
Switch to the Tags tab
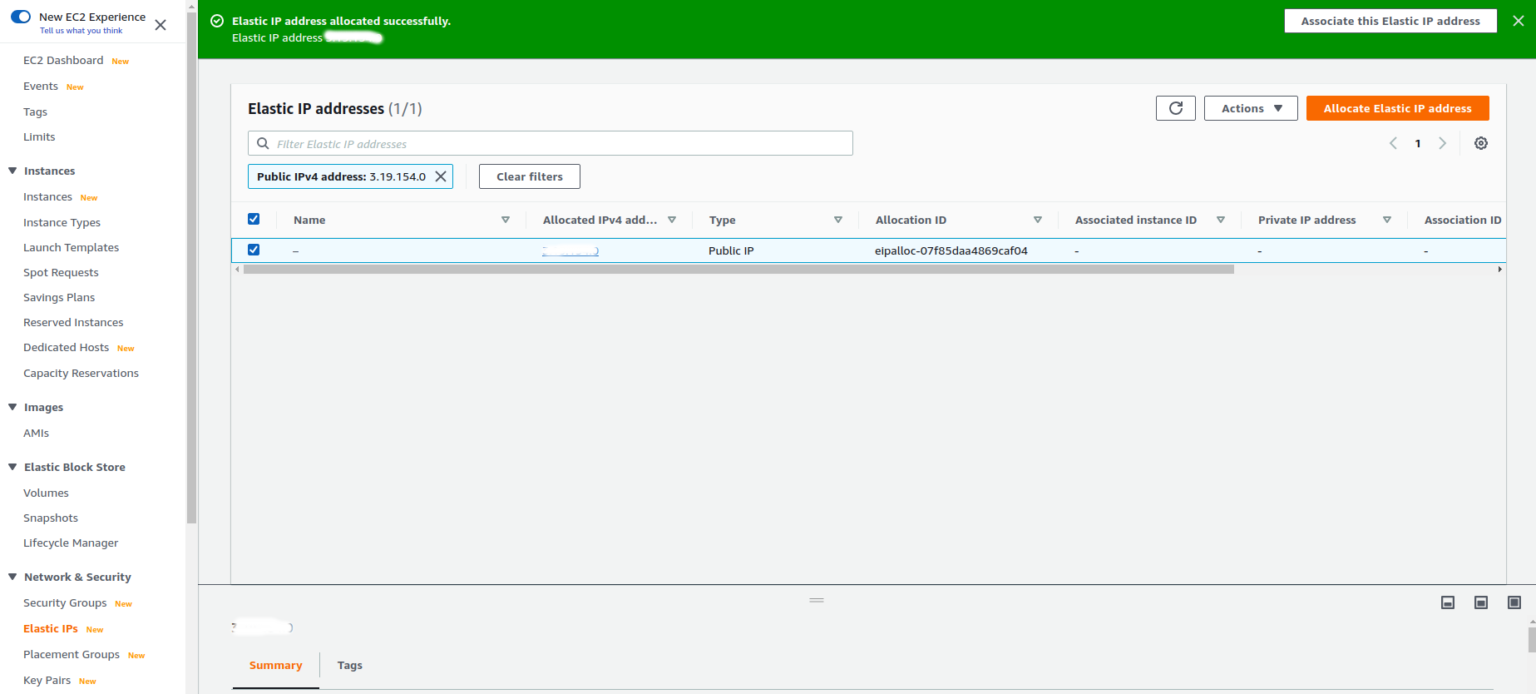349,664
